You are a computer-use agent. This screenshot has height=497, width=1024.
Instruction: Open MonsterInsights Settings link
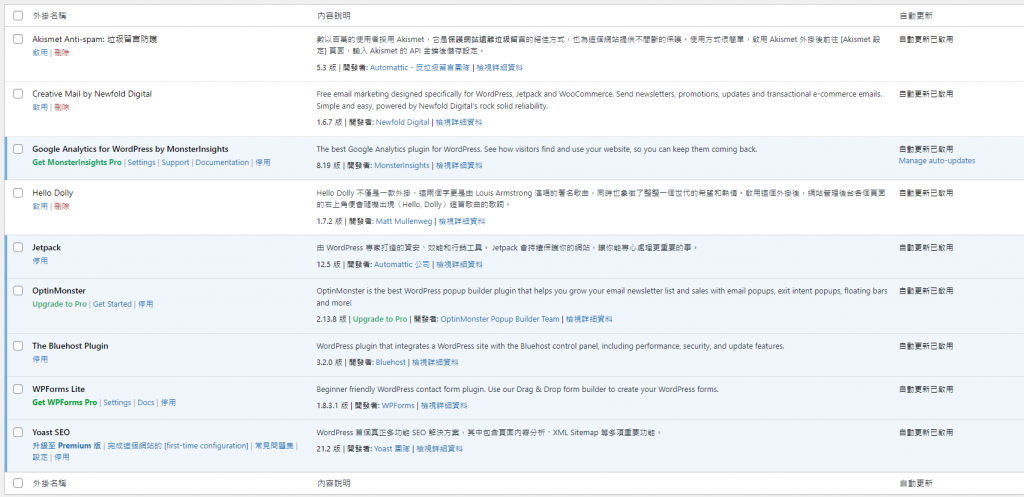click(142, 163)
